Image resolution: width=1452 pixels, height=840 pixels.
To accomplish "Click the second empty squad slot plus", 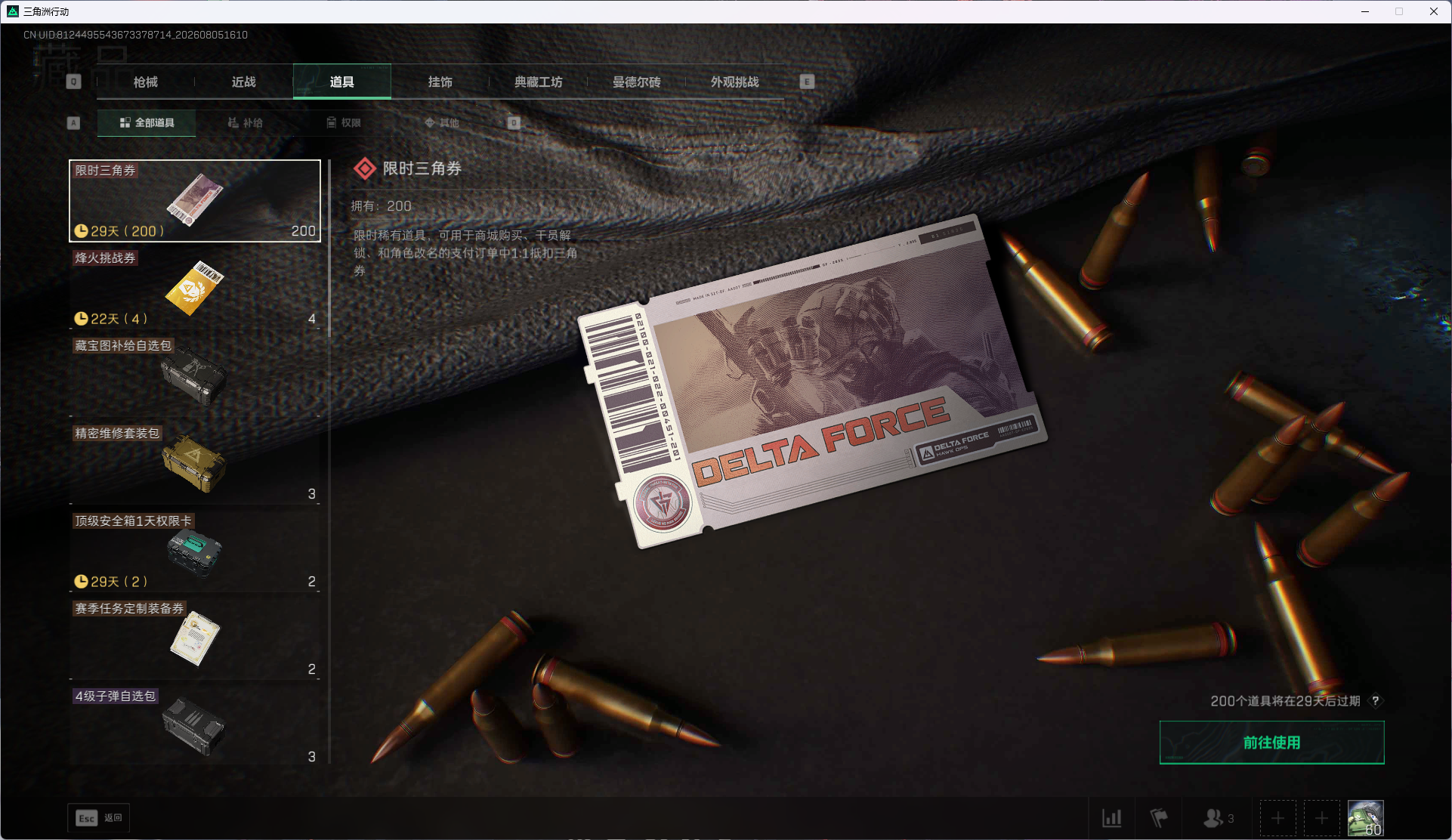I will click(x=1321, y=818).
